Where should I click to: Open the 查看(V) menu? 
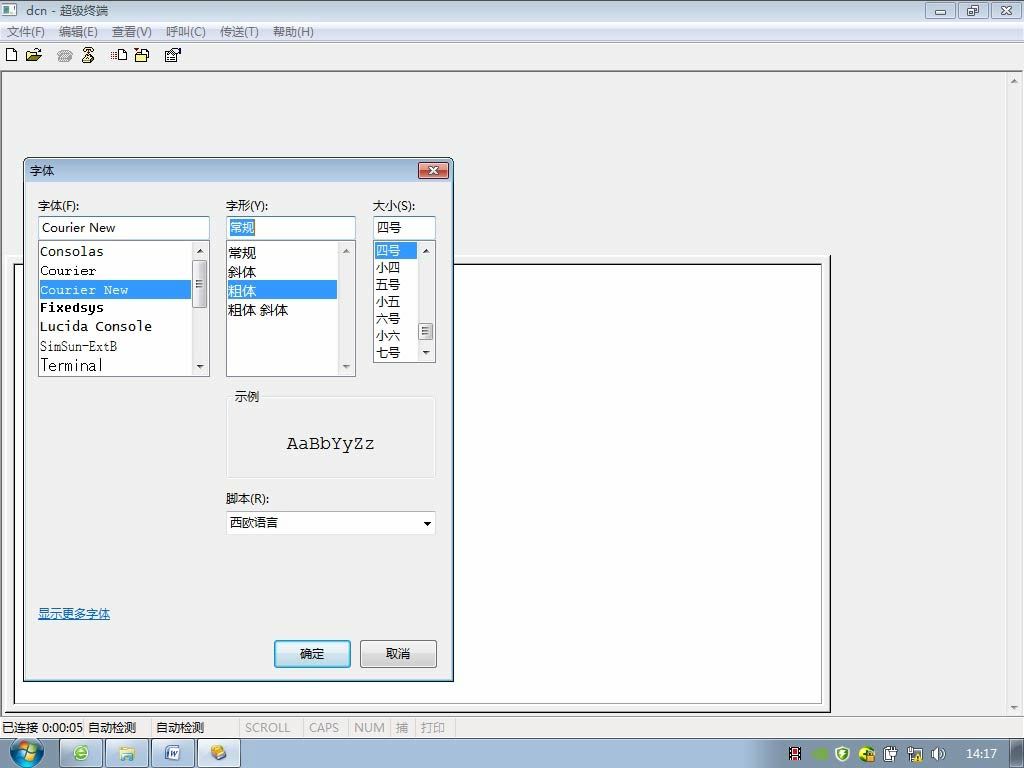(x=131, y=31)
